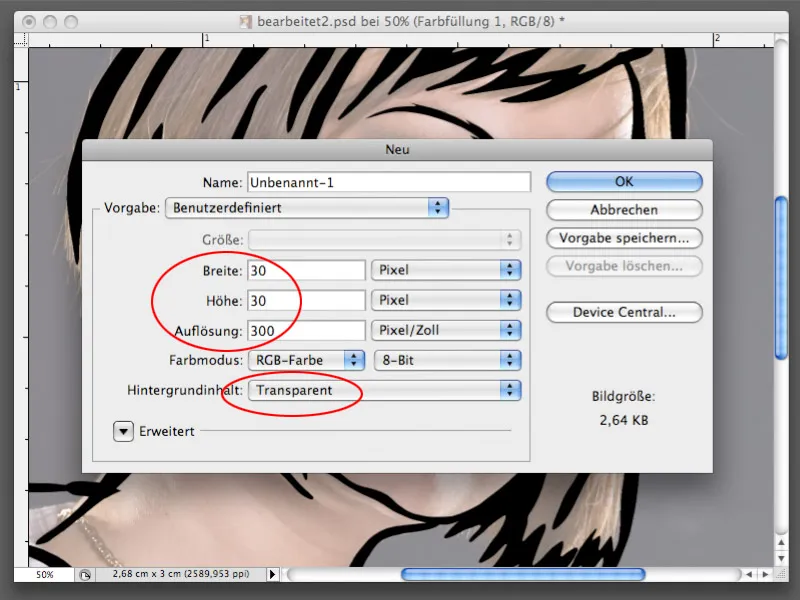Click the Bildgröße 2,64 KB value

pos(623,420)
